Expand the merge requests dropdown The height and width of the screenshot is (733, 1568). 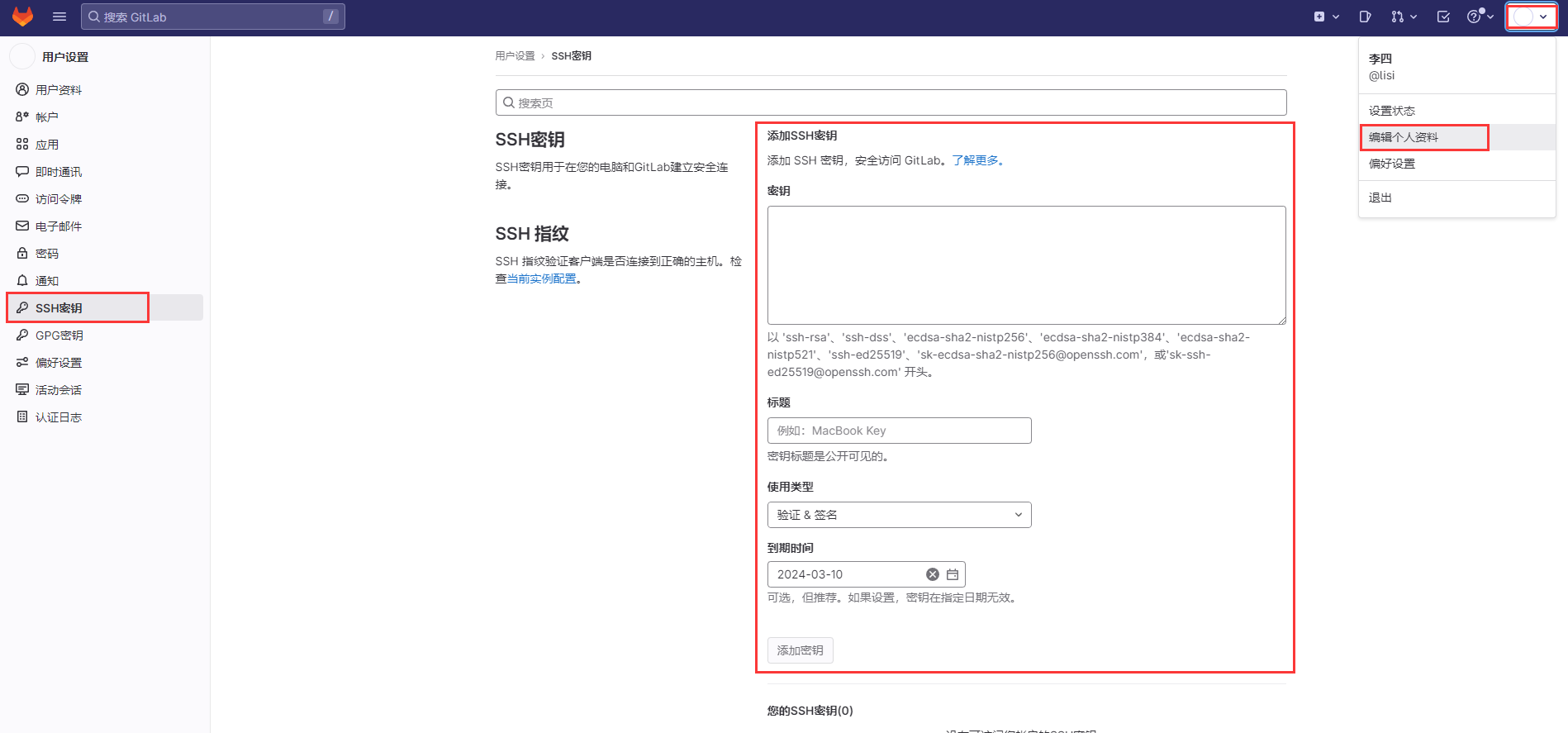pos(1403,17)
